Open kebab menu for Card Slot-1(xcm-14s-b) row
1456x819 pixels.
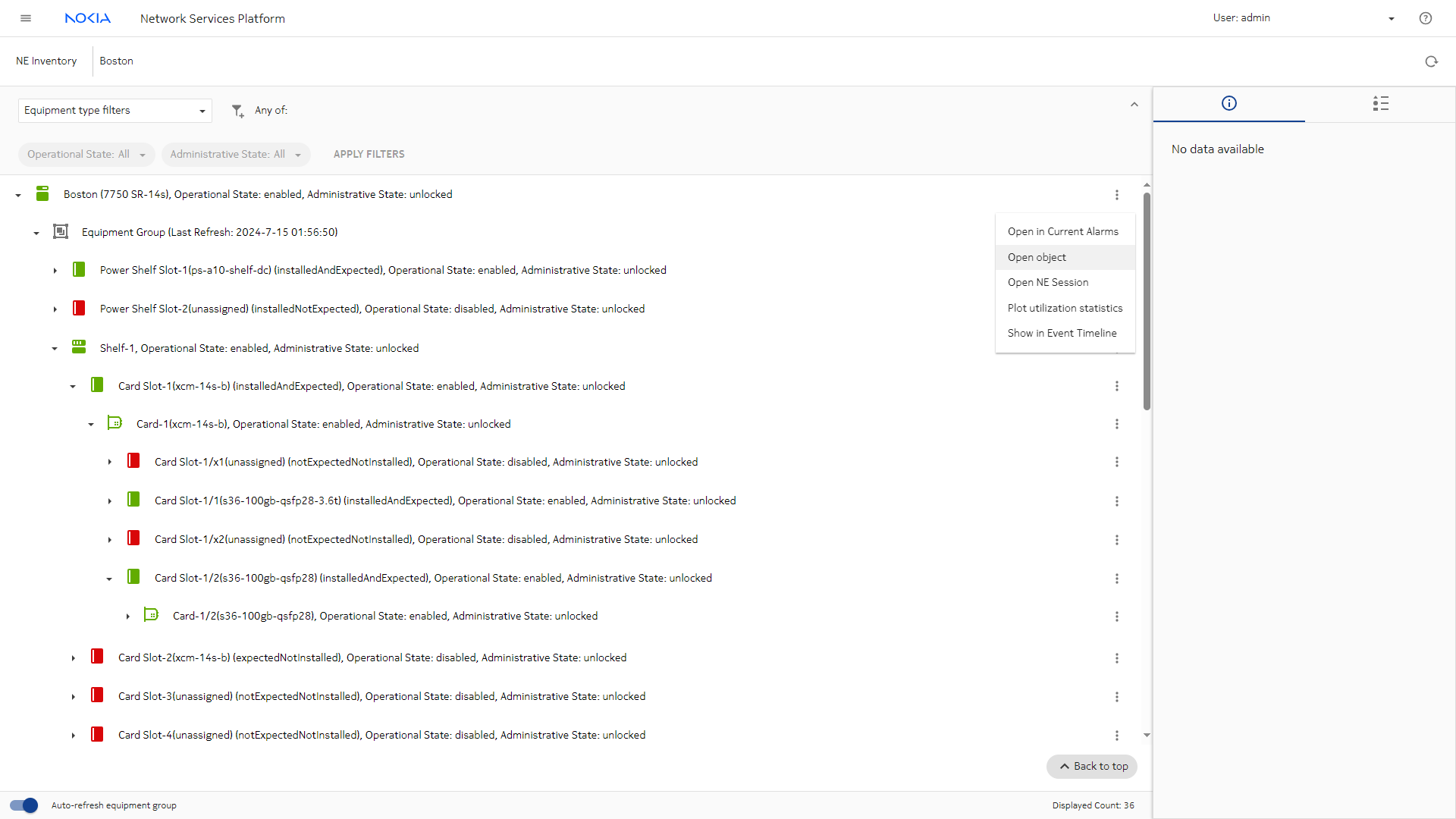click(x=1116, y=386)
